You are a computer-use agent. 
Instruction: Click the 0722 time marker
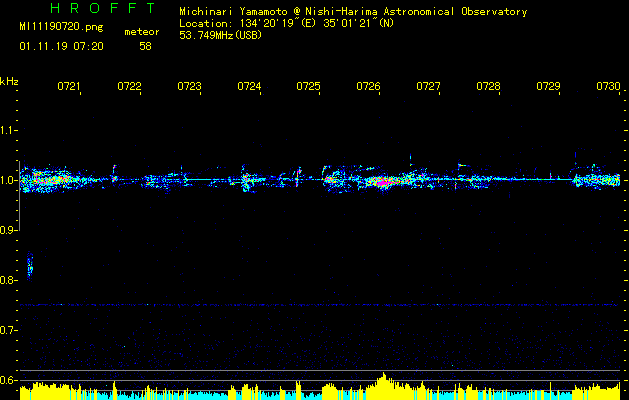129,86
